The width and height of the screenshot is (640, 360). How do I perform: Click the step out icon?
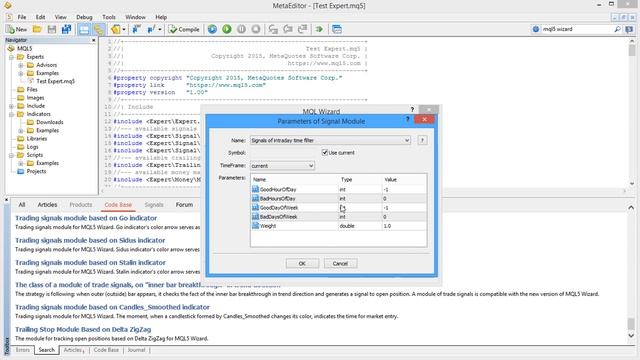[302, 29]
